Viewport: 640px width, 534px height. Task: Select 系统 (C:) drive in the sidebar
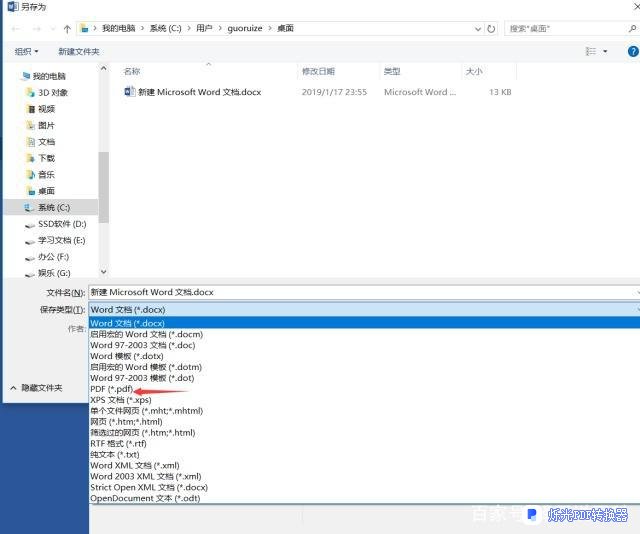51,207
